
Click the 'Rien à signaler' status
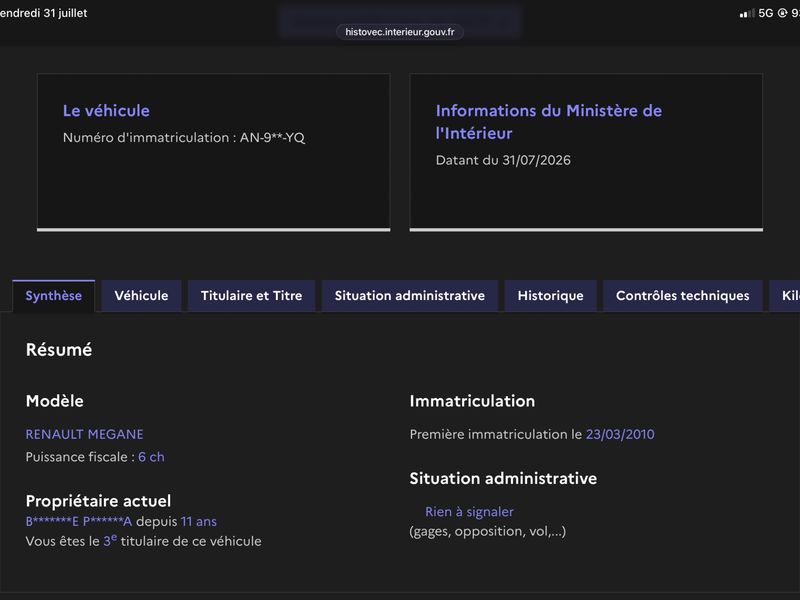click(x=469, y=512)
